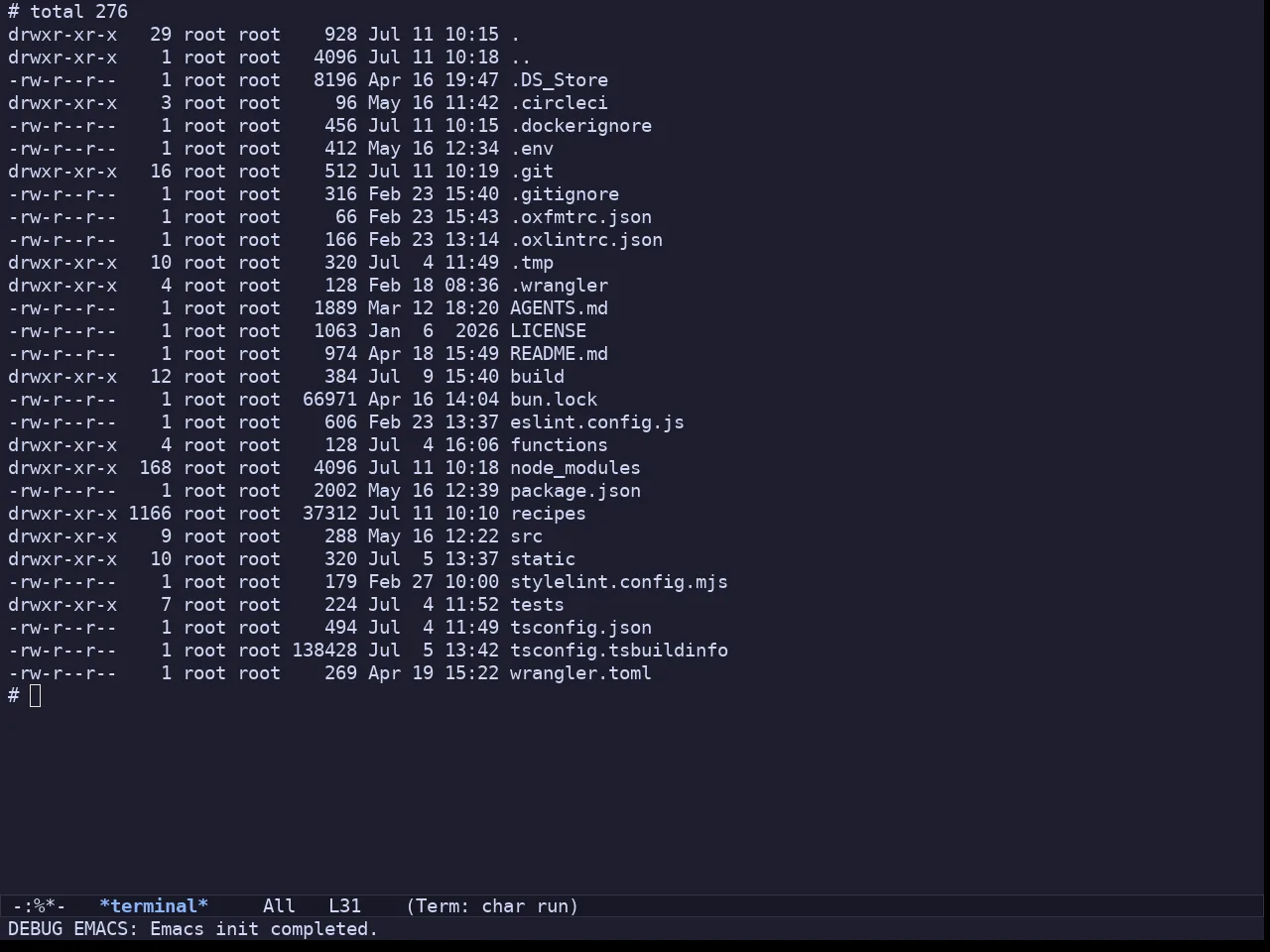
Task: Click the functions directory name
Action: coord(559,445)
